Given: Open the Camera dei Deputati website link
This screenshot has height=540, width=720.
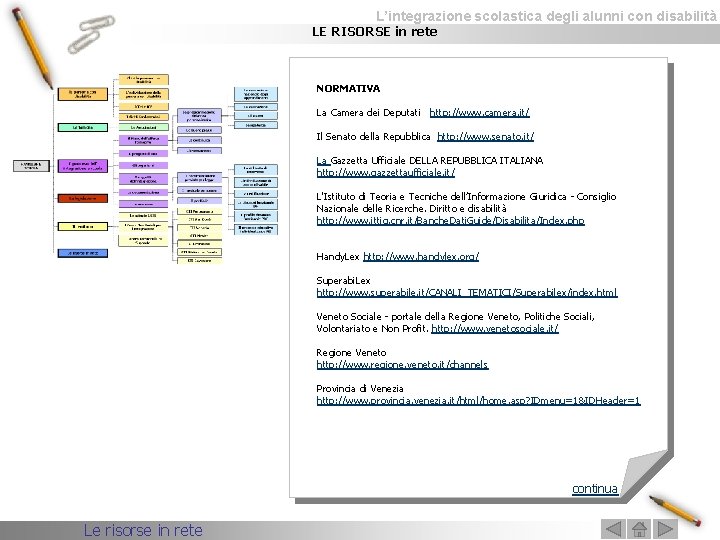Looking at the screenshot, I should [479, 112].
